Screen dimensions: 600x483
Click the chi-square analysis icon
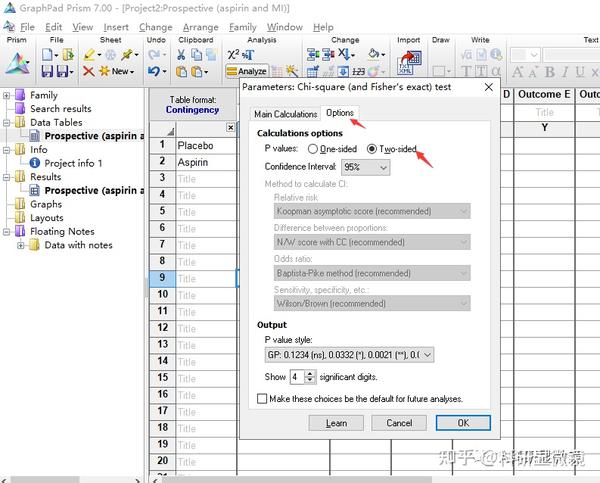point(233,55)
